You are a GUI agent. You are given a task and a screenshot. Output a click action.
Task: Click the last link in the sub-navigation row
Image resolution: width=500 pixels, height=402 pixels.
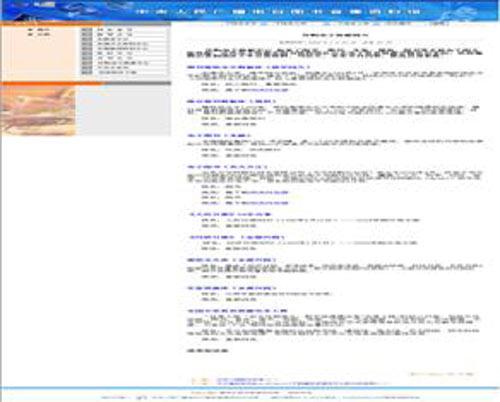point(439,24)
